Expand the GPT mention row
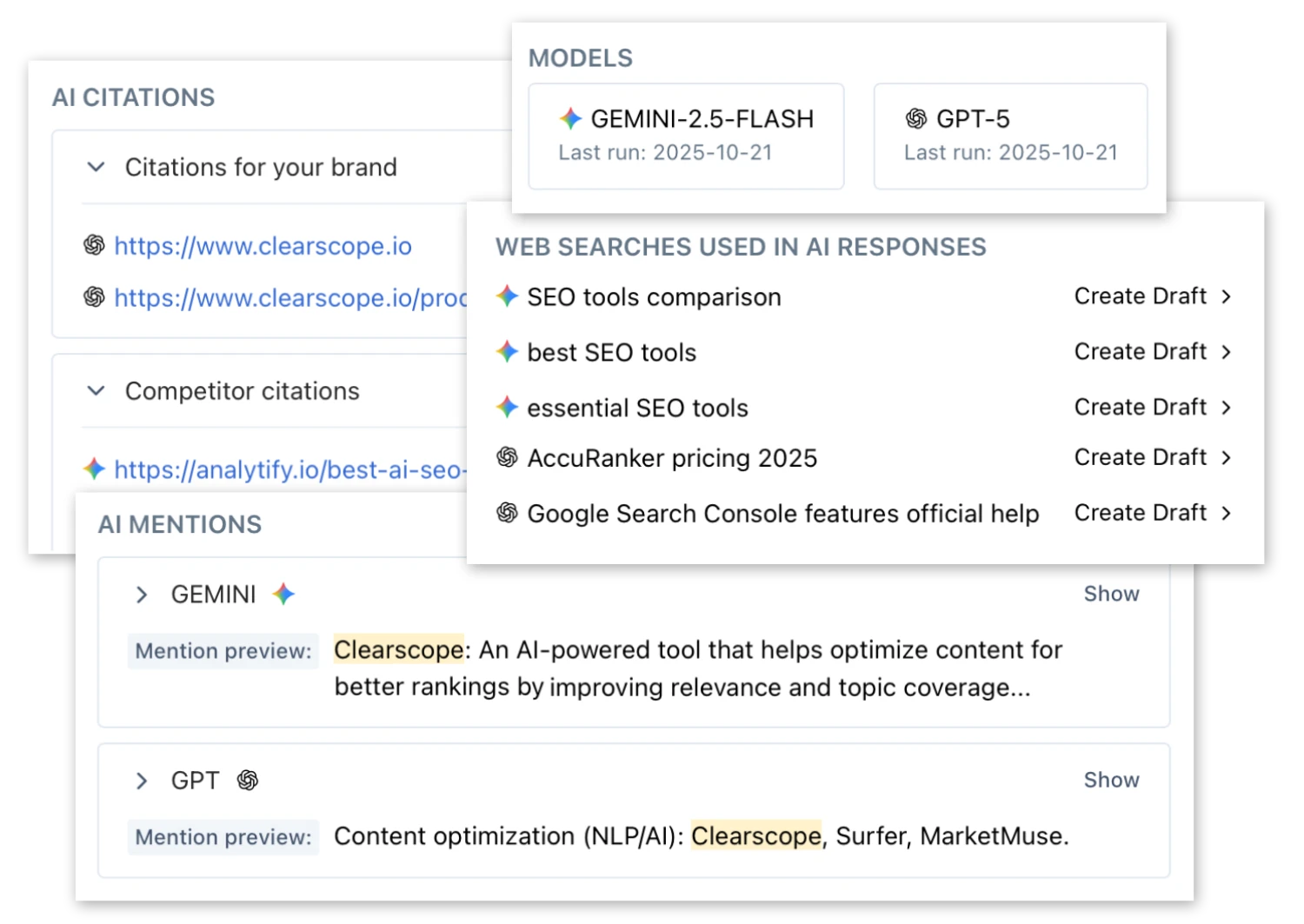This screenshot has height=924, width=1304. [142, 781]
